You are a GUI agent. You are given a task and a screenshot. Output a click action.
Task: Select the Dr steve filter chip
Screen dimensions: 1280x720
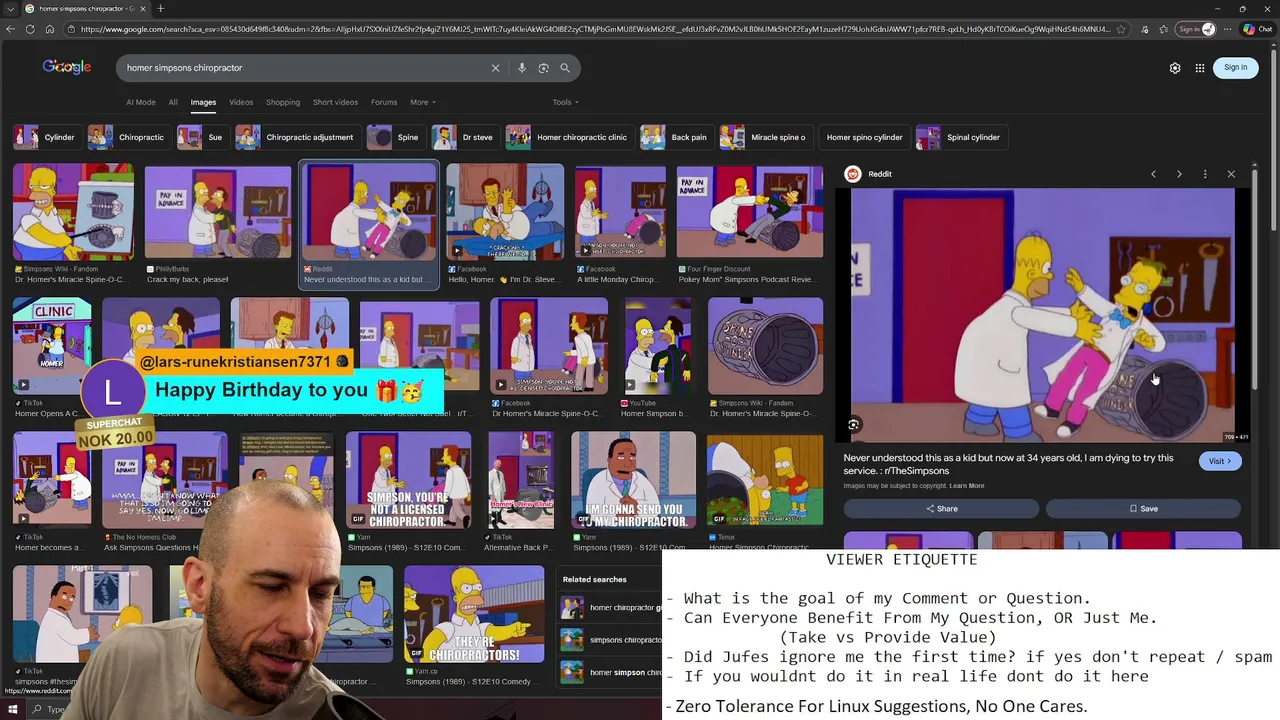click(465, 137)
